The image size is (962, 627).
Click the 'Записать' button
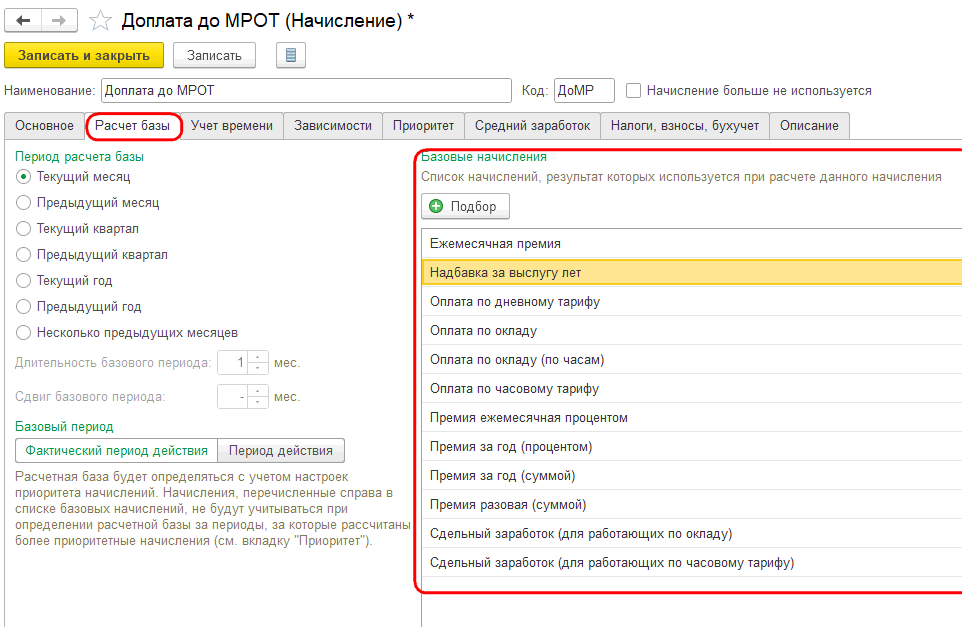(214, 55)
